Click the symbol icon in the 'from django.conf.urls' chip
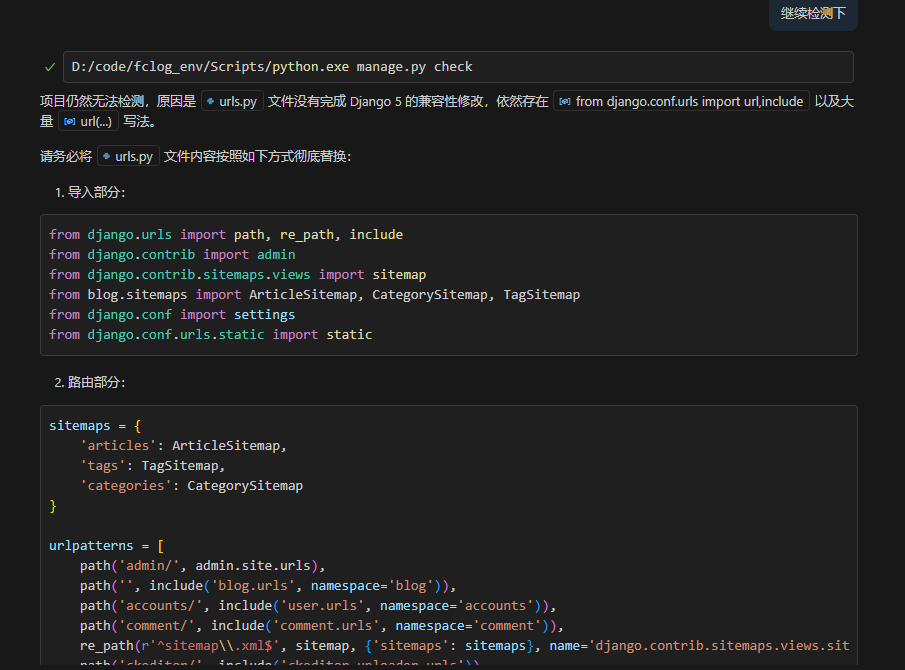This screenshot has height=670, width=905. point(565,101)
